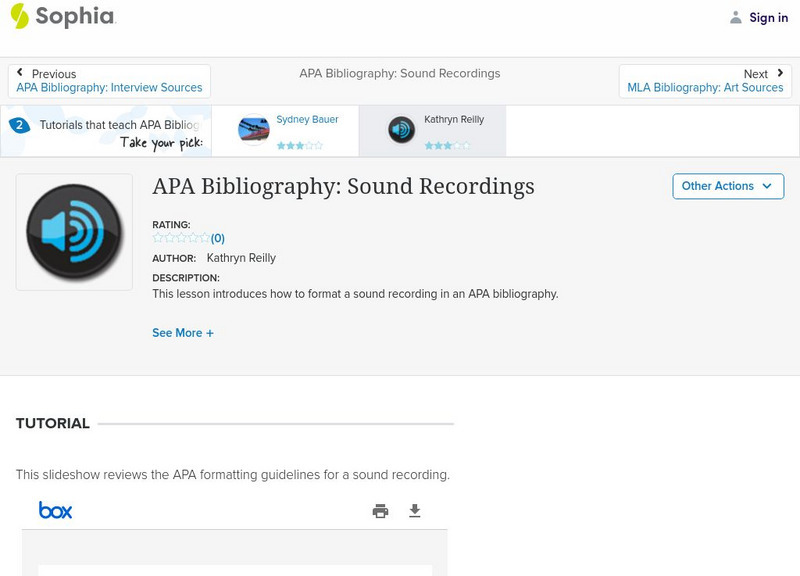Open the Box logo in the viewer

56,510
